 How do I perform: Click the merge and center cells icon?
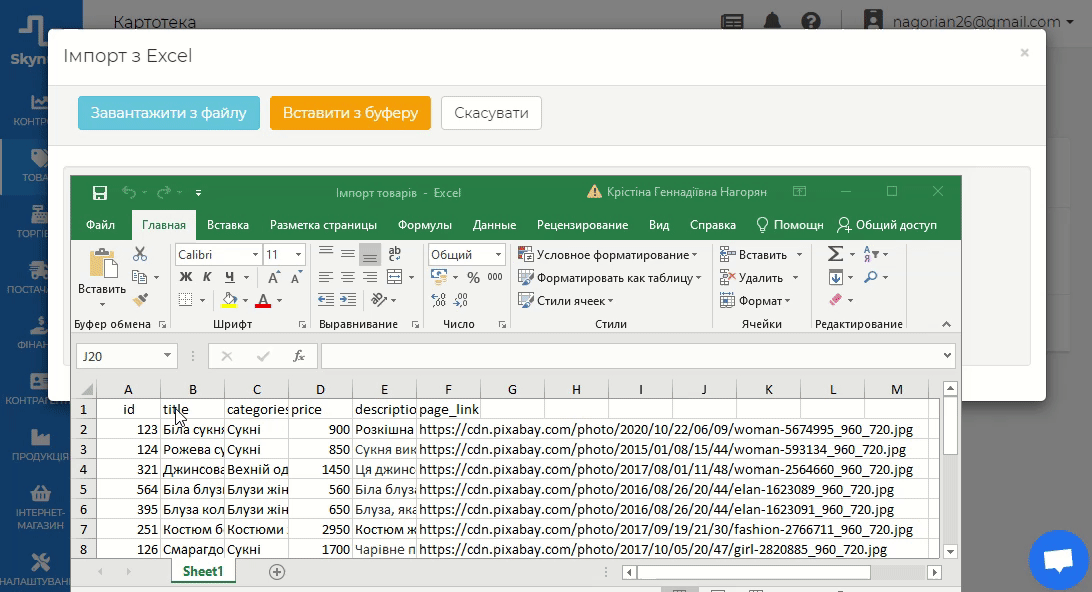(394, 277)
